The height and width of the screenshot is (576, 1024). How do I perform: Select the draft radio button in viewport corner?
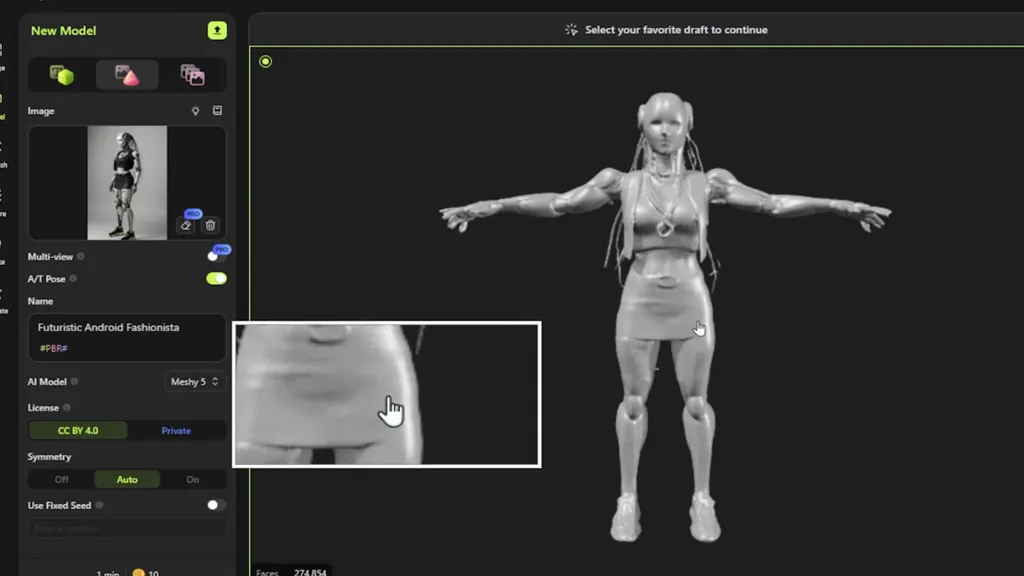pyautogui.click(x=265, y=61)
